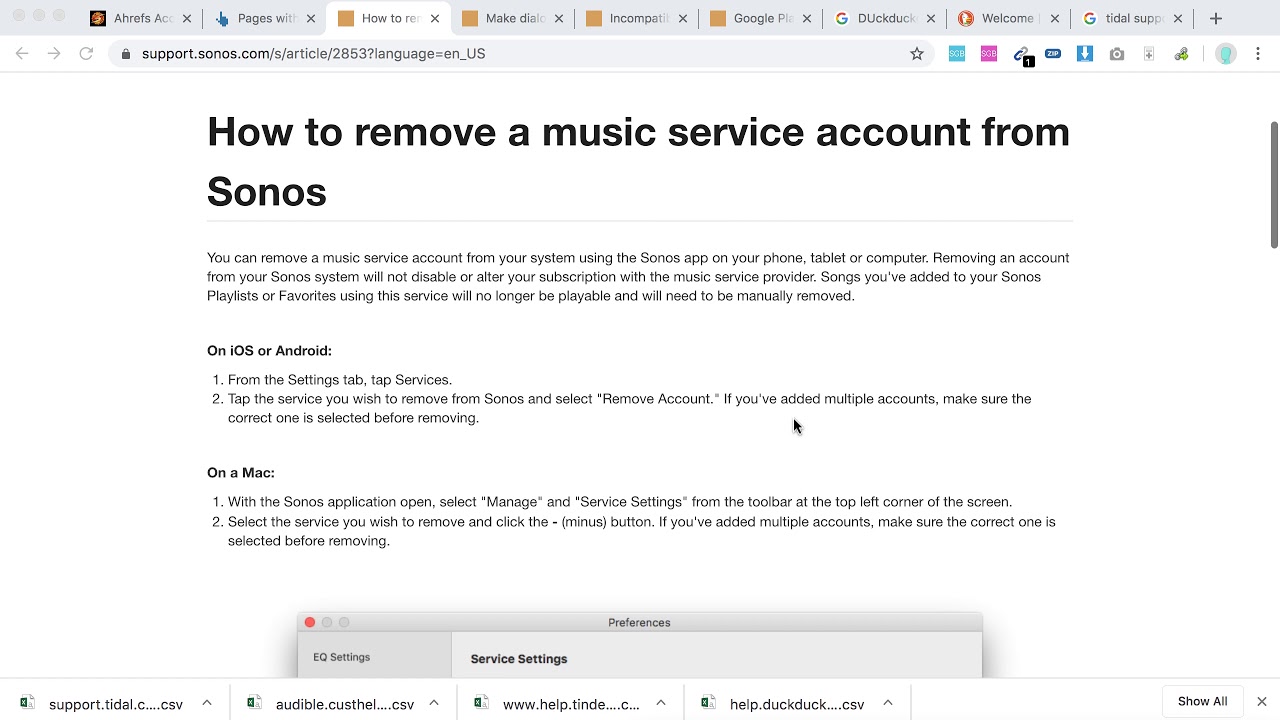Open the ZIP extension
The width and height of the screenshot is (1280, 720).
[x=1053, y=54]
